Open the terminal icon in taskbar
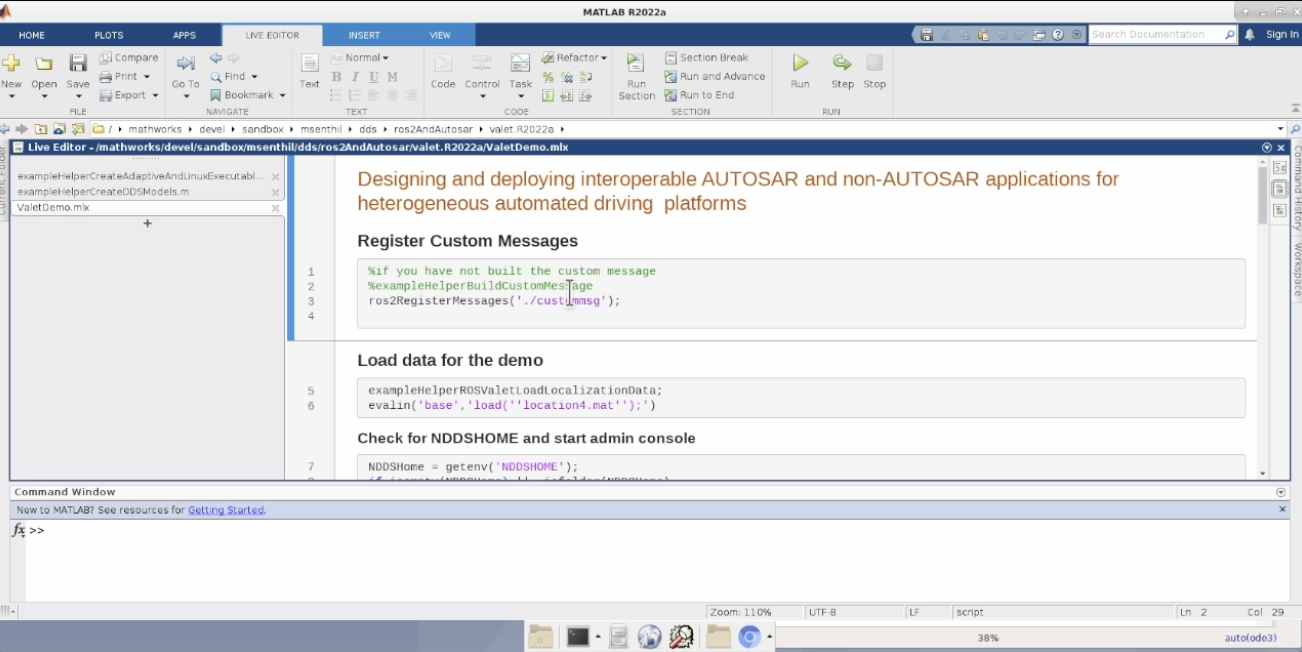Viewport: 1302px width, 652px height. tap(577, 636)
